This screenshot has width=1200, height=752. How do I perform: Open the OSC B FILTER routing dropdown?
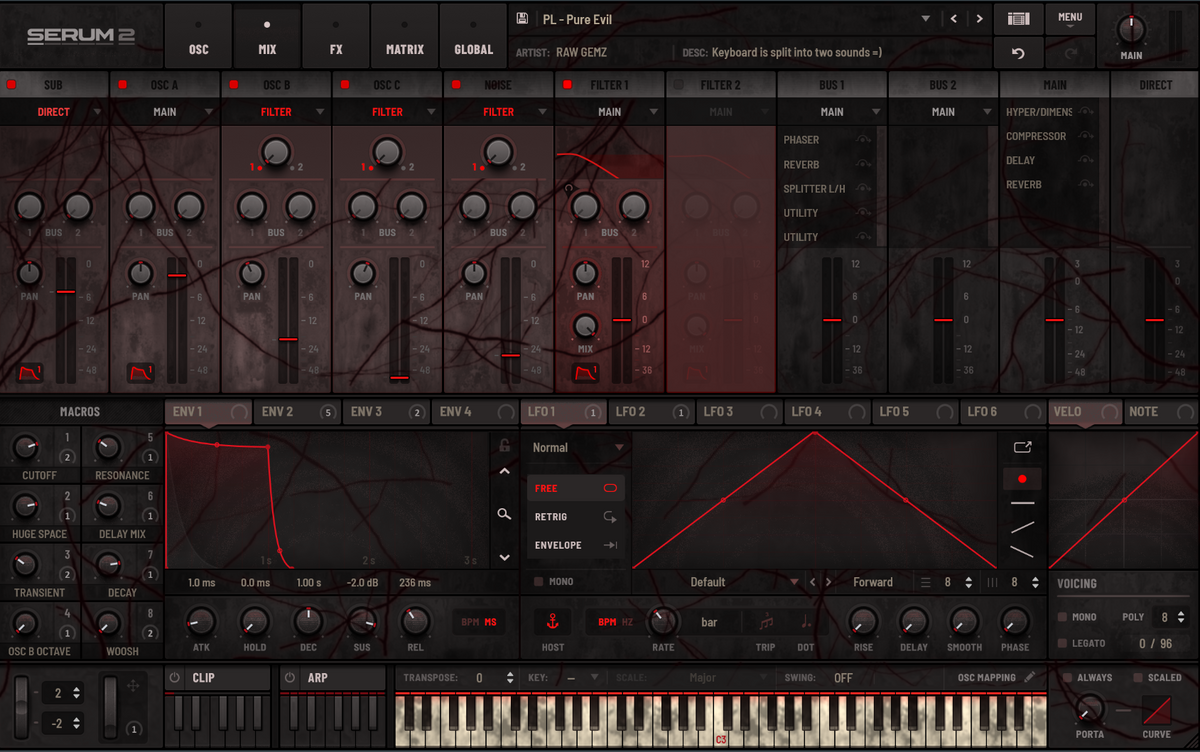[277, 112]
